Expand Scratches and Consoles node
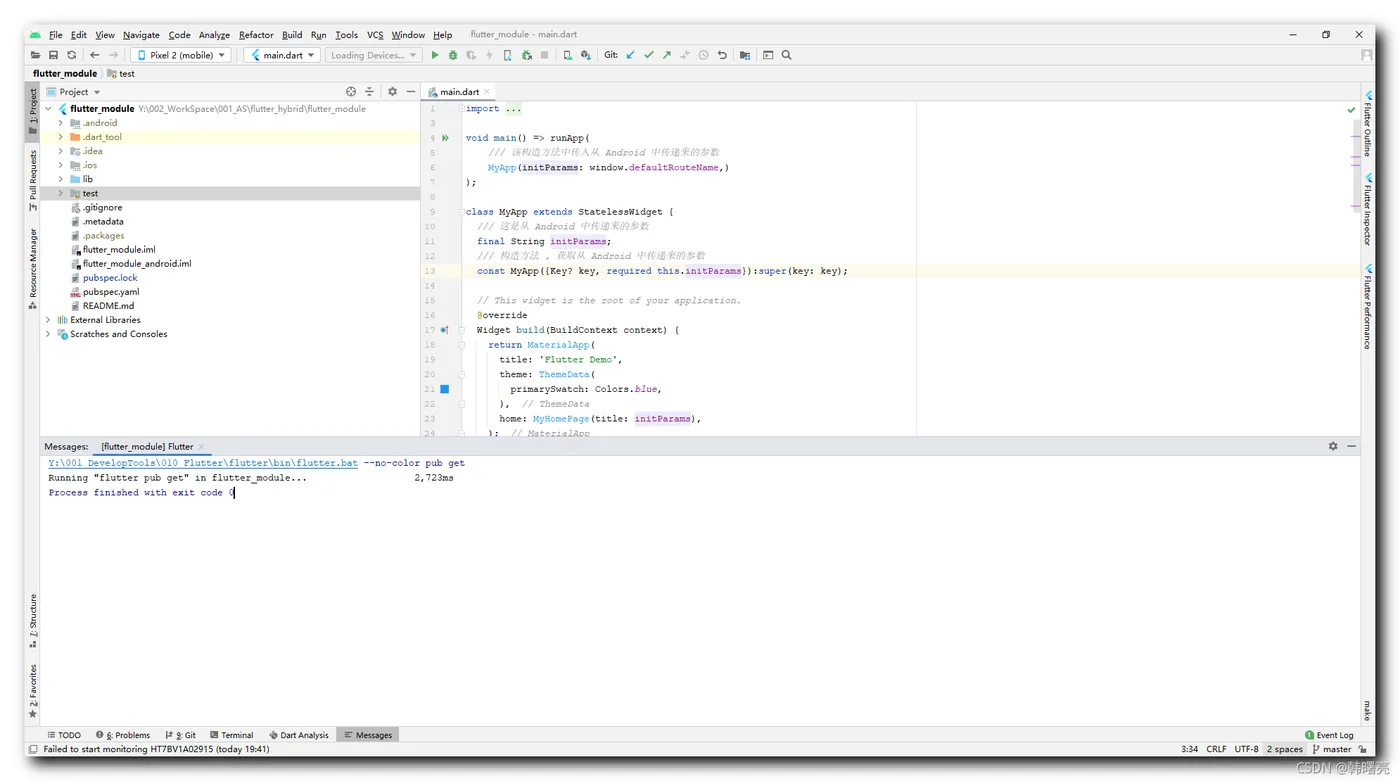1400x781 pixels. click(x=48, y=334)
